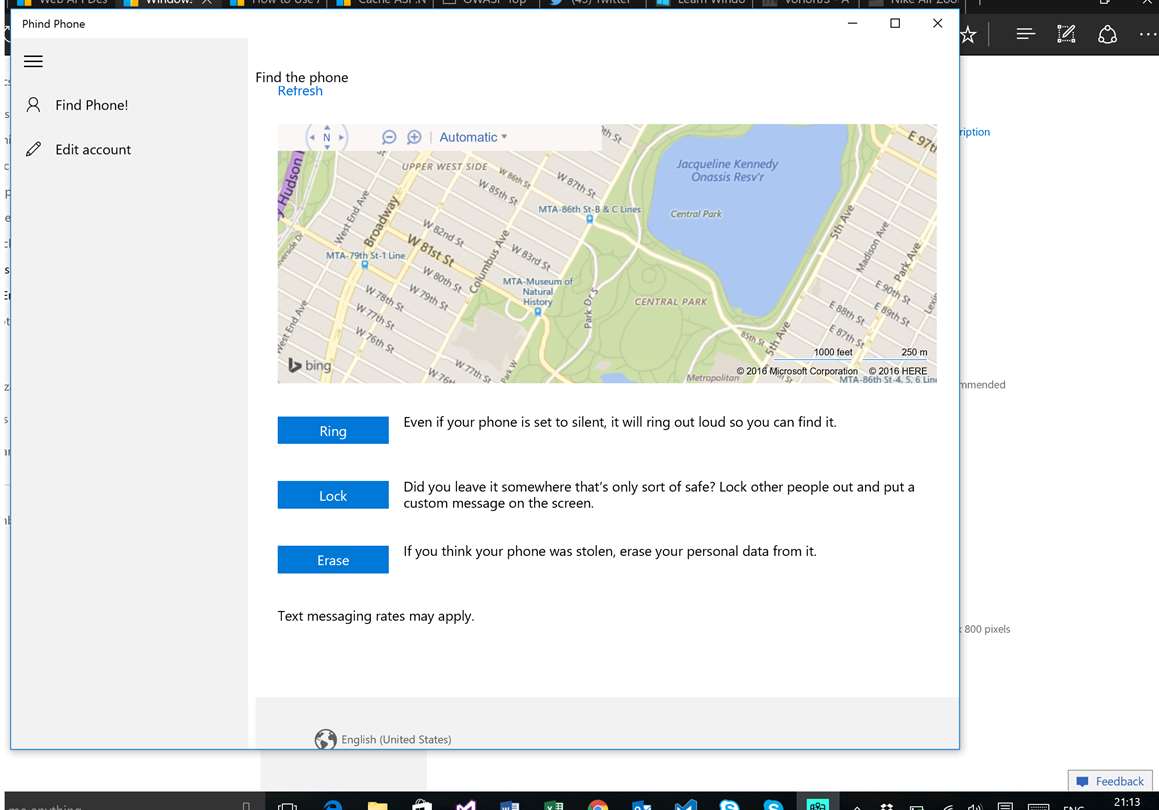Open Edge Hub lines icon

pos(1025,34)
